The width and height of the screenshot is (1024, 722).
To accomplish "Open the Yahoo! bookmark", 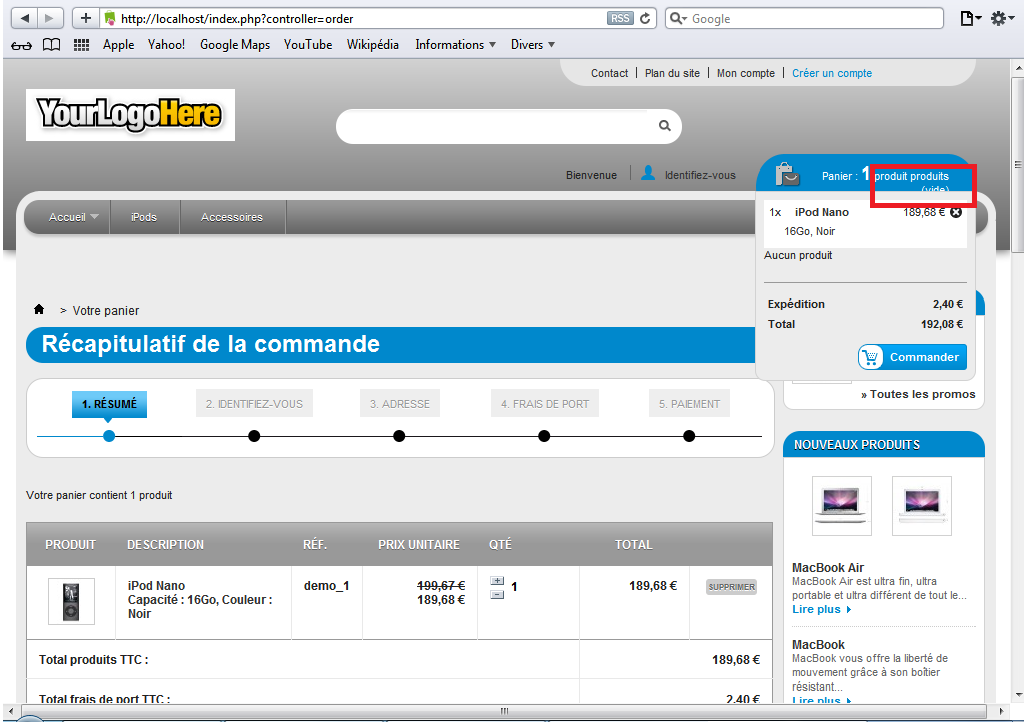I will (166, 44).
